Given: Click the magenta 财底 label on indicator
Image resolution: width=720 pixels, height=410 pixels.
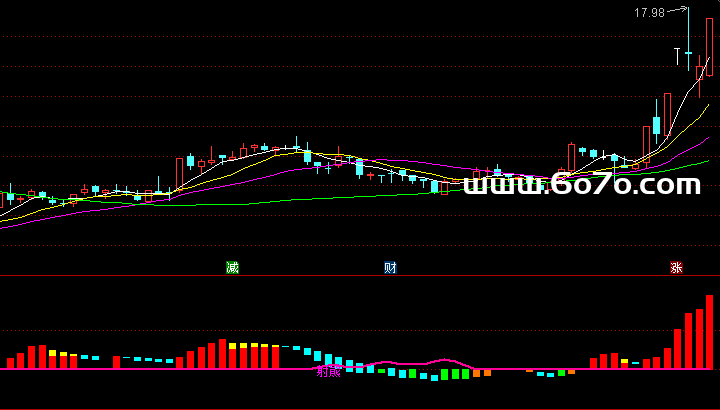Looking at the screenshot, I should 328,372.
